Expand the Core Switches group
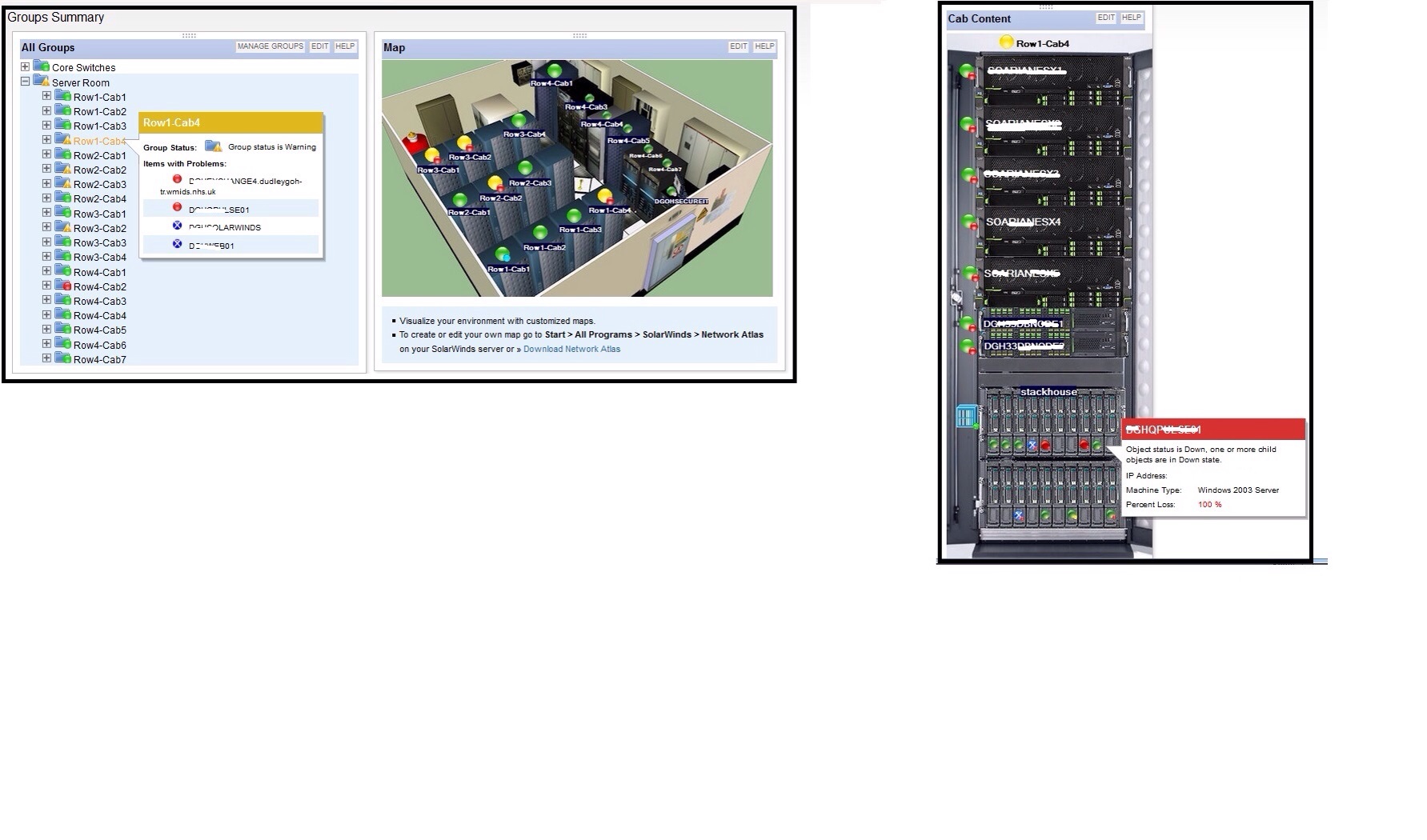 [25, 67]
